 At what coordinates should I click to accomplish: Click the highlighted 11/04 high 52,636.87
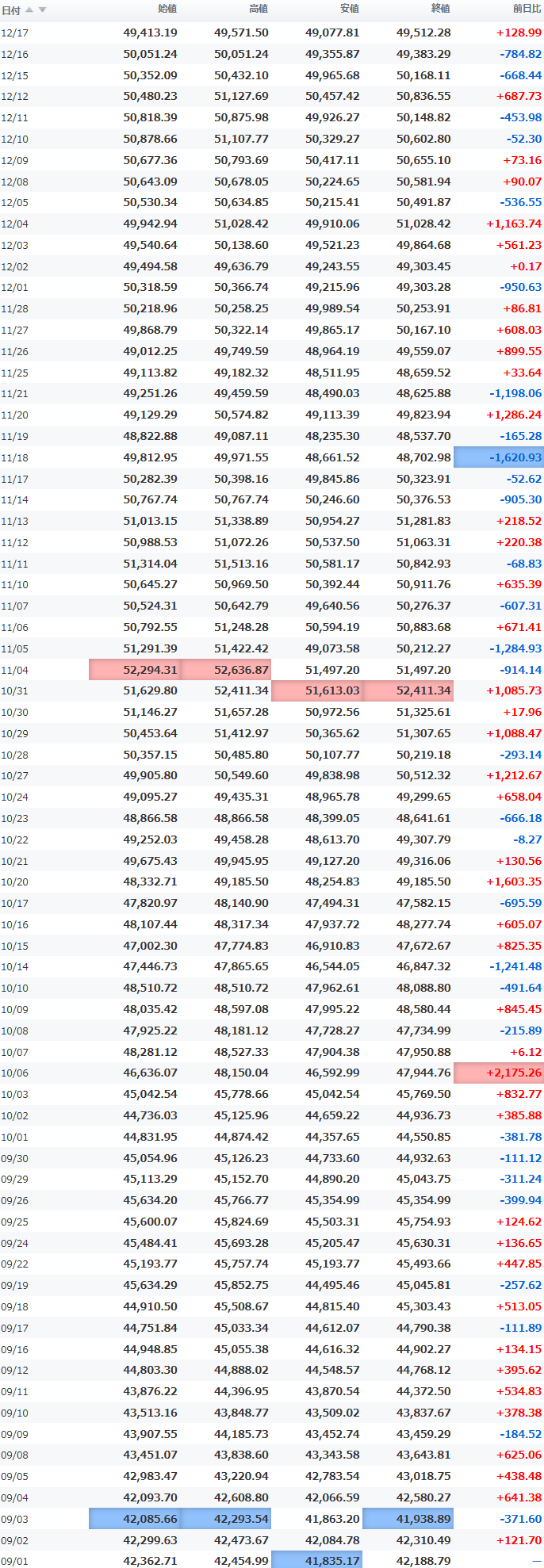pos(226,670)
